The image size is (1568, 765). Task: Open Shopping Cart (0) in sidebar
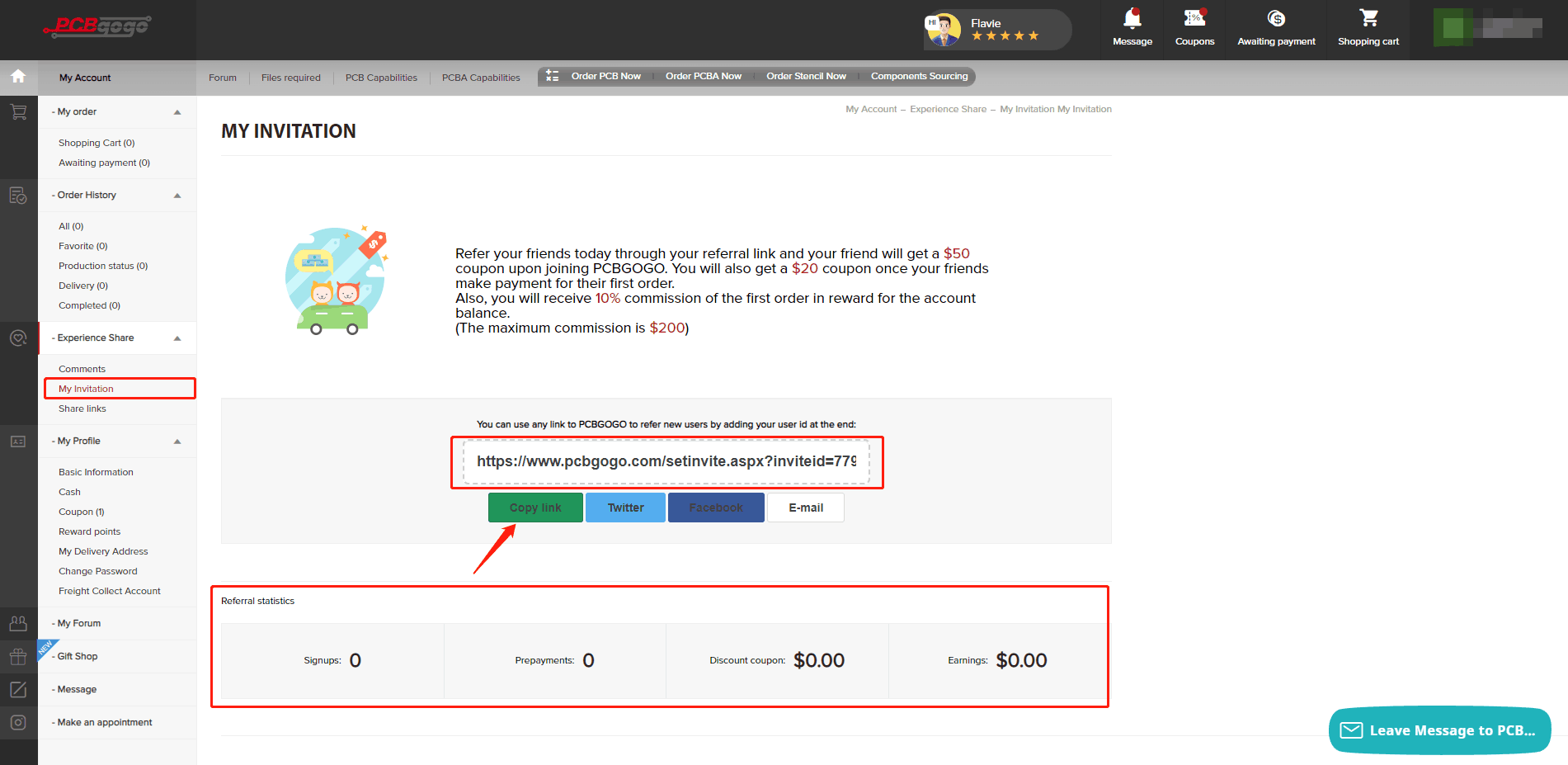tap(97, 143)
